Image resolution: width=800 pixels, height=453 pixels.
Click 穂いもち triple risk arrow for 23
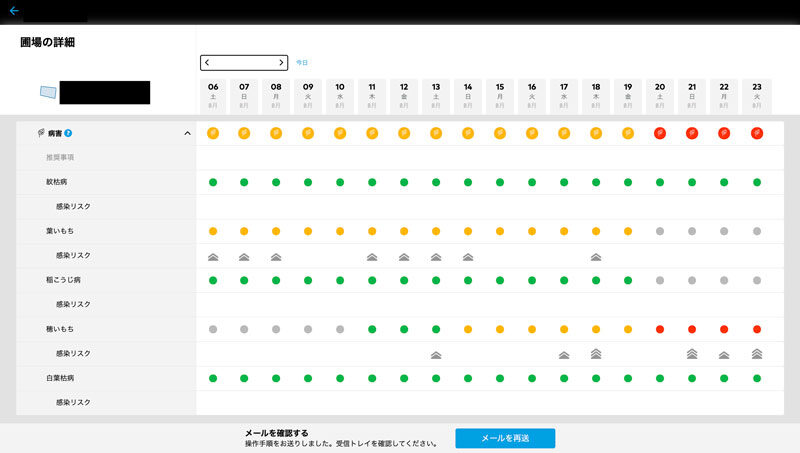pos(757,354)
